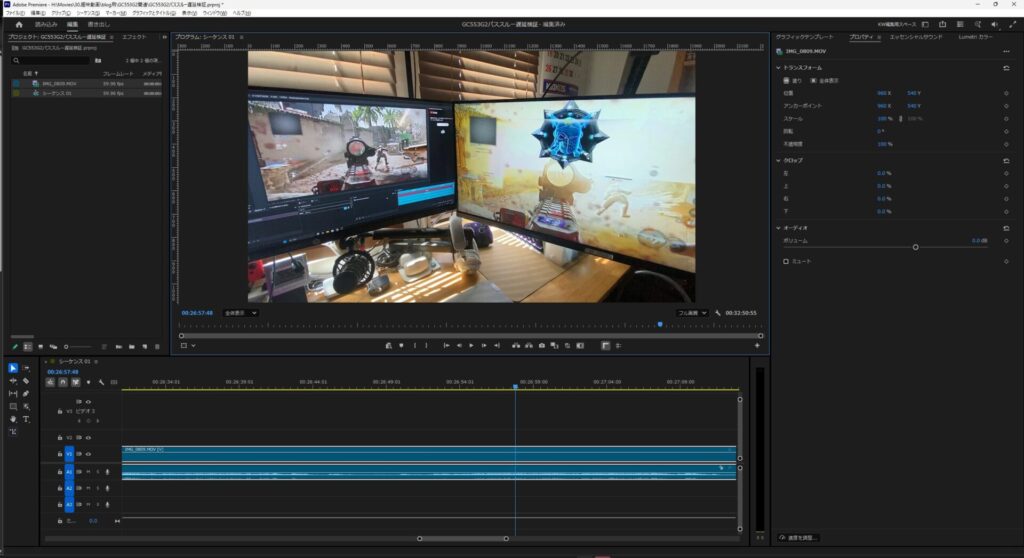The width and height of the screenshot is (1024, 558).
Task: Expand the panel overflow chevron next to エフェクト
Action: pyautogui.click(x=164, y=37)
